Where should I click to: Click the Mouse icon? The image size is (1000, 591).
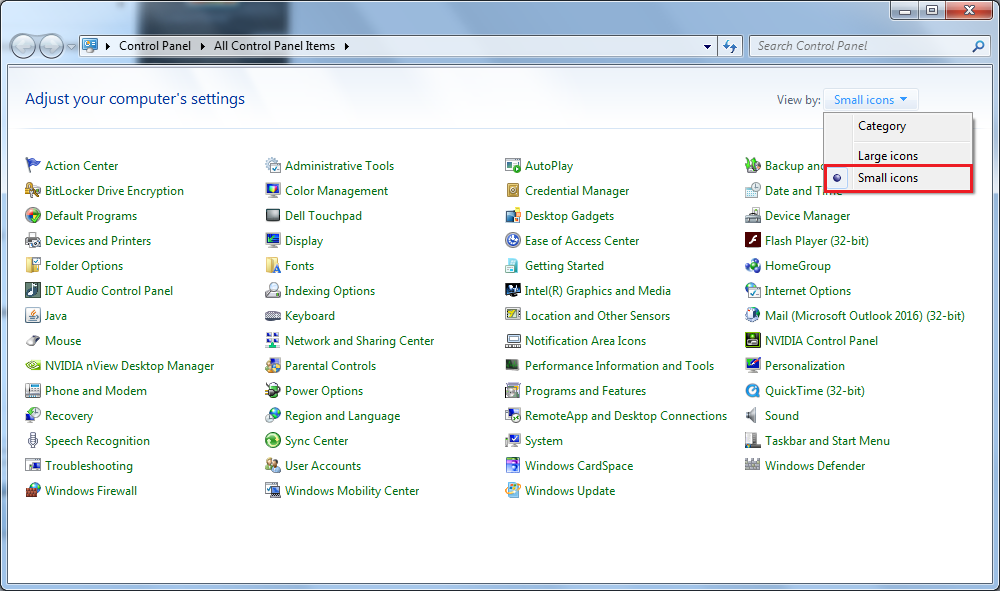click(x=33, y=340)
